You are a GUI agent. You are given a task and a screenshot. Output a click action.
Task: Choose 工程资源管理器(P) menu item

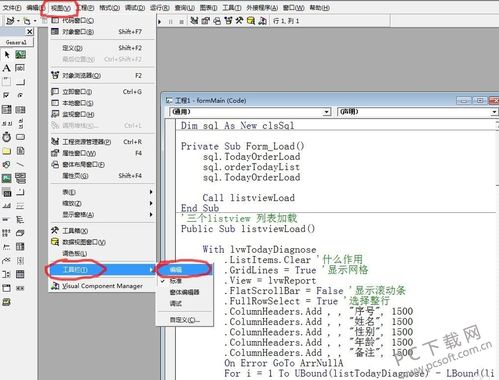(102, 142)
